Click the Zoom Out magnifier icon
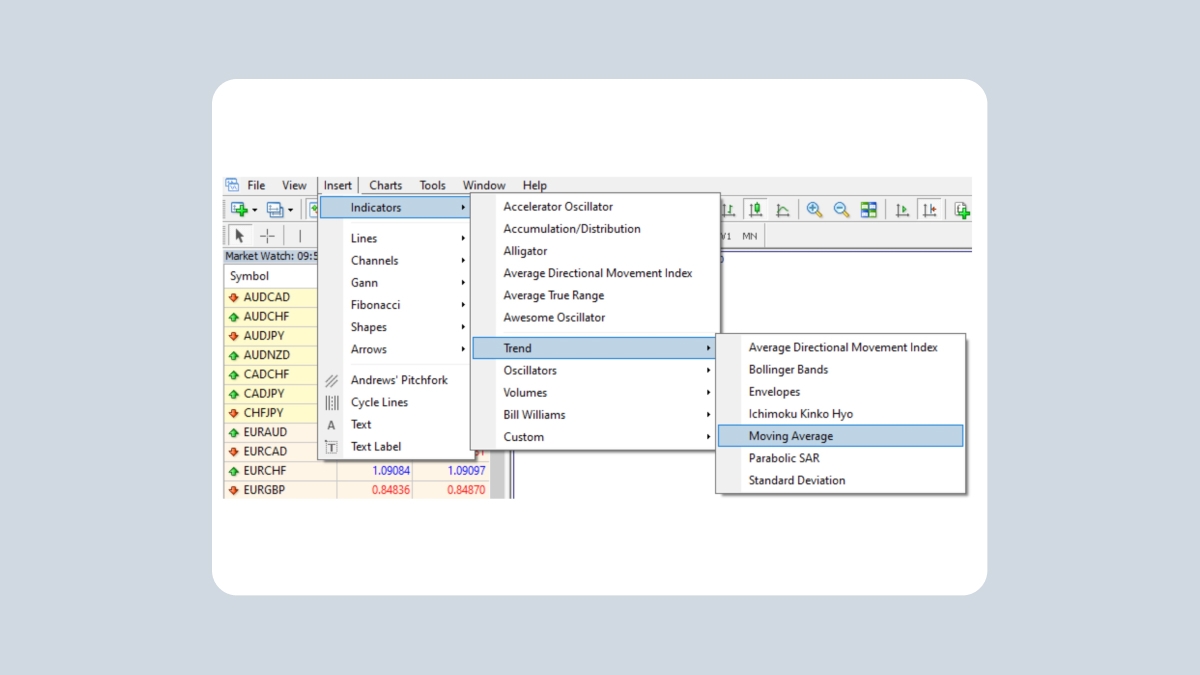This screenshot has width=1200, height=675. [x=842, y=210]
